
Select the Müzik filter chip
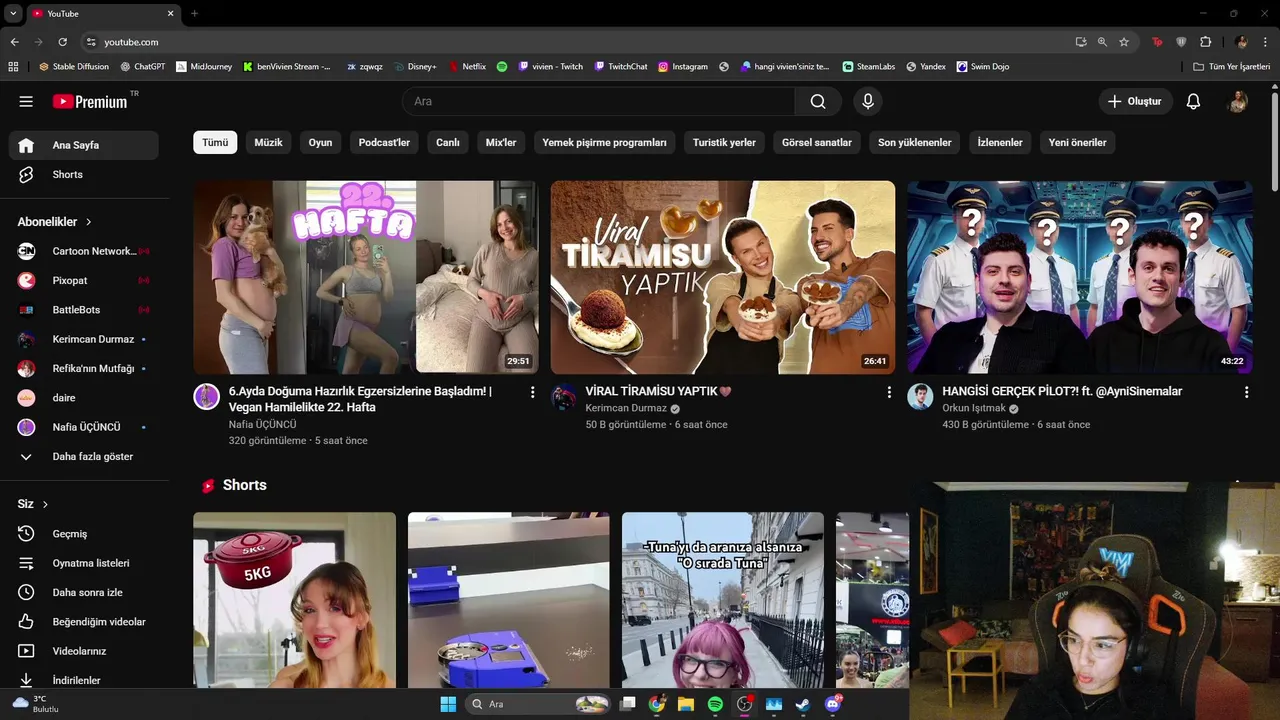coord(268,142)
